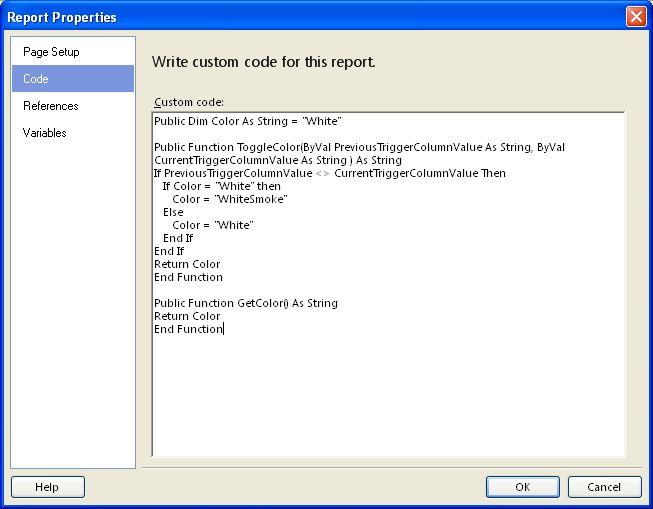Click the If PreviousTriggerColumnValue comparison line
653x509 pixels.
[330, 173]
